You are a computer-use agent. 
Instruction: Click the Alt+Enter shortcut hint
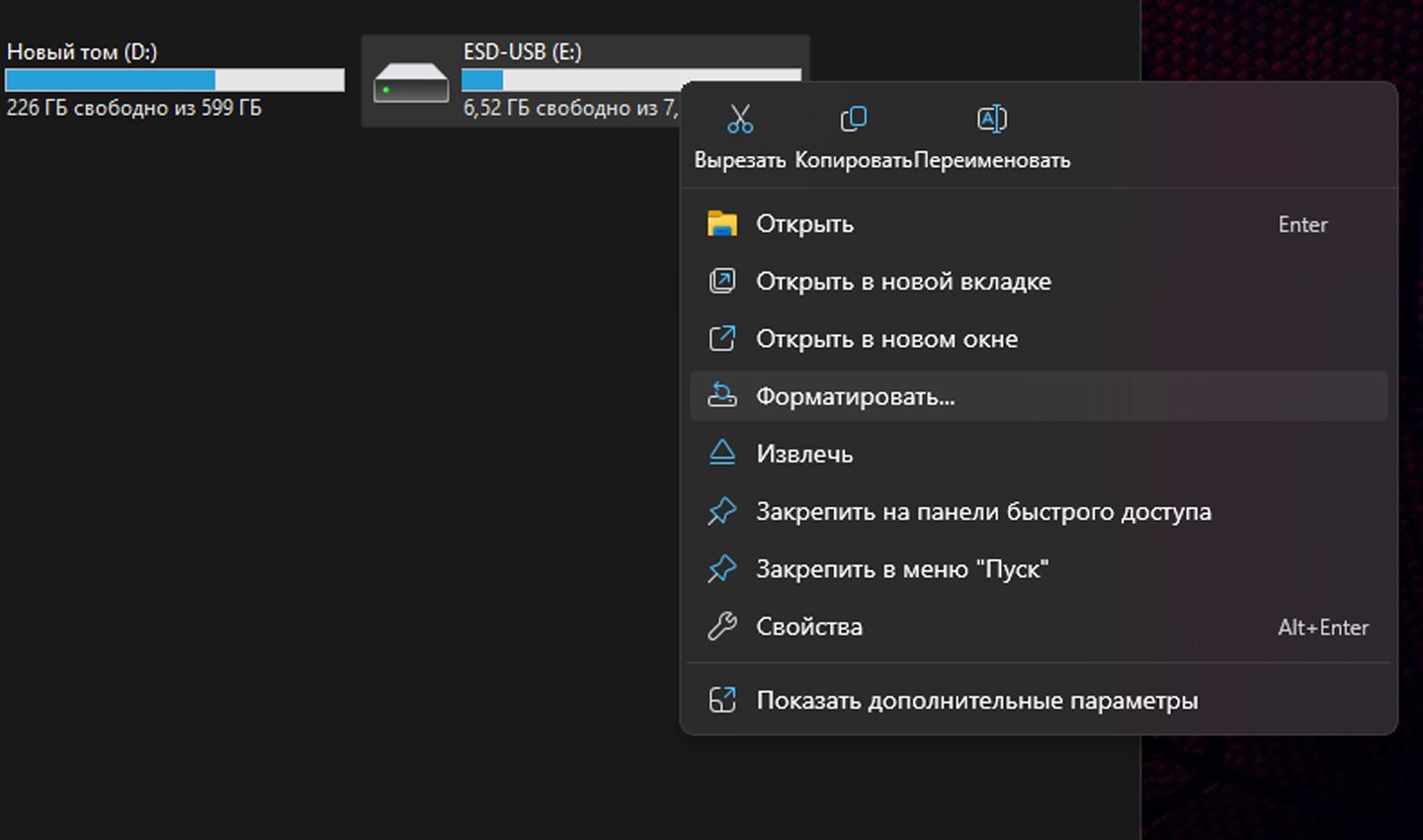1323,628
